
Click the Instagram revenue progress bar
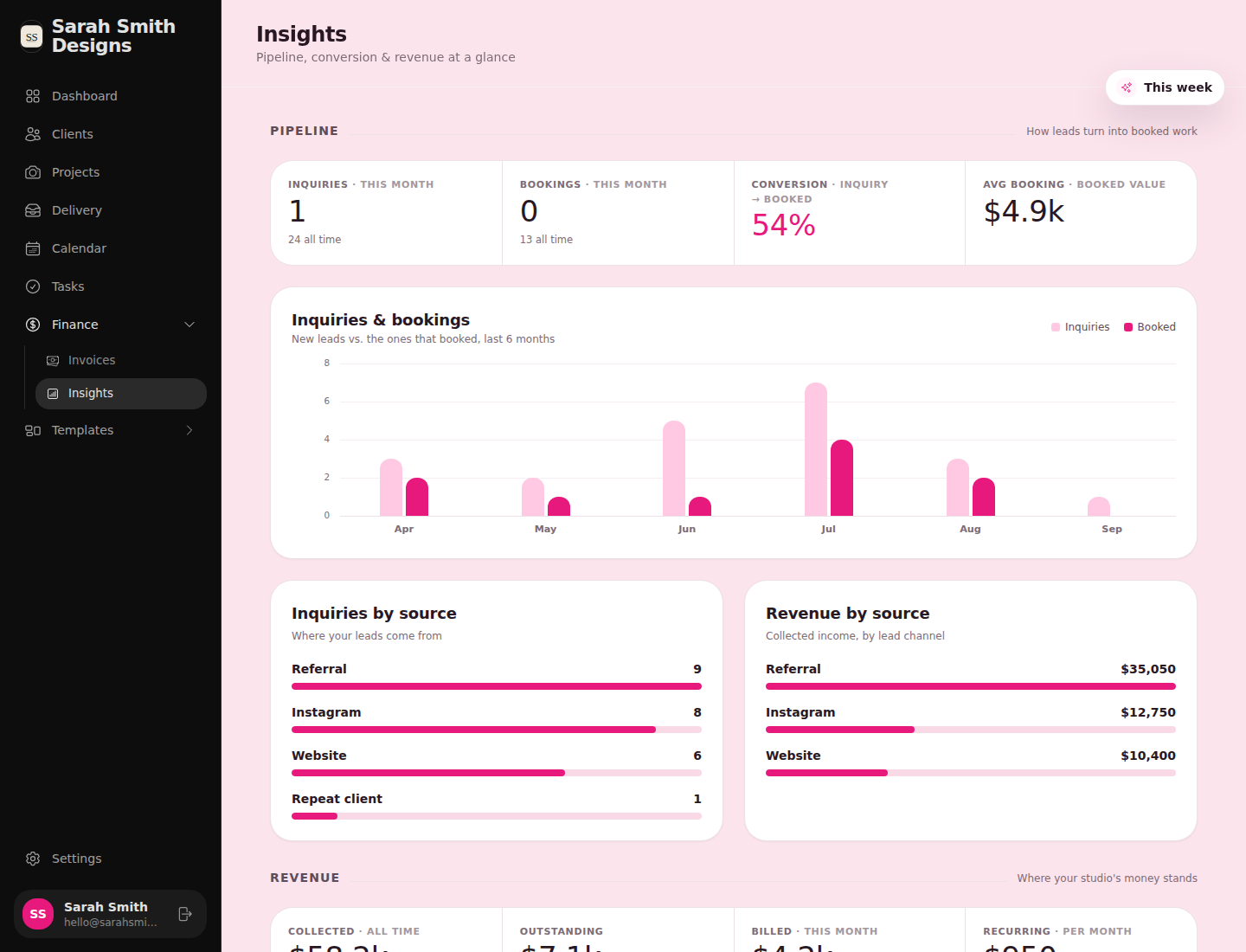point(971,730)
